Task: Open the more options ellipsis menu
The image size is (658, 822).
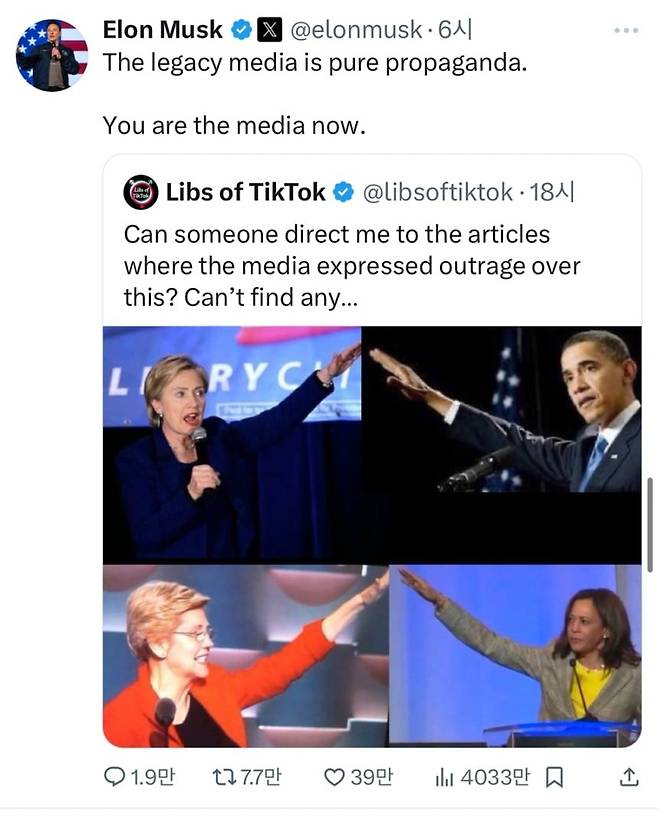Action: [x=626, y=30]
